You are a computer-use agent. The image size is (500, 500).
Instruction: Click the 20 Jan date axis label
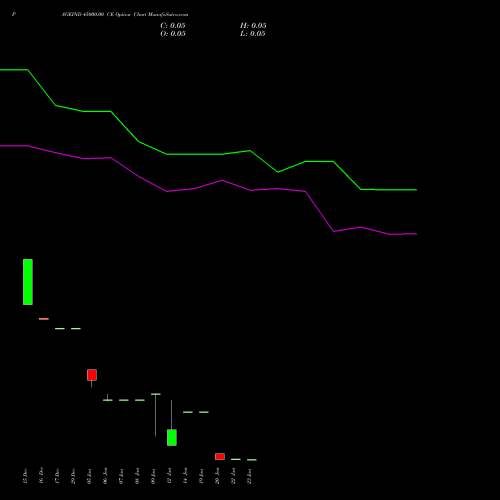click(x=217, y=476)
